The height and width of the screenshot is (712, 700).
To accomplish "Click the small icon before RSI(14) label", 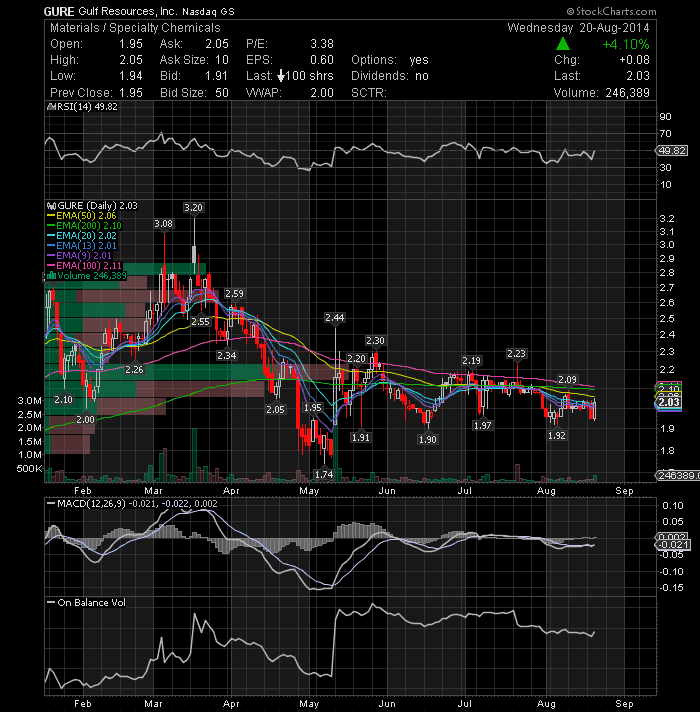I will click(x=51, y=107).
